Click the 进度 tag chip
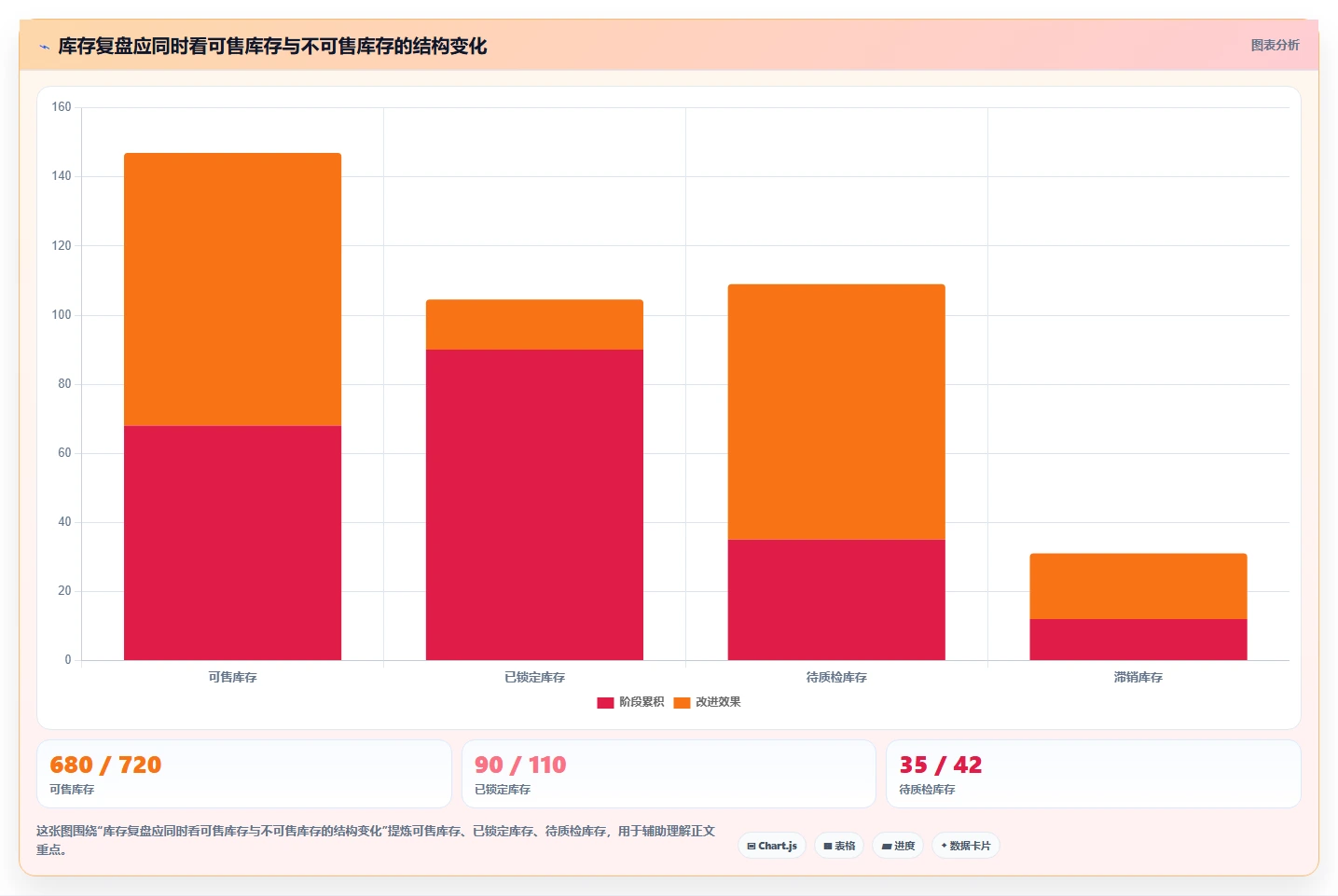Viewport: 1338px width, 896px height. pyautogui.click(x=898, y=846)
